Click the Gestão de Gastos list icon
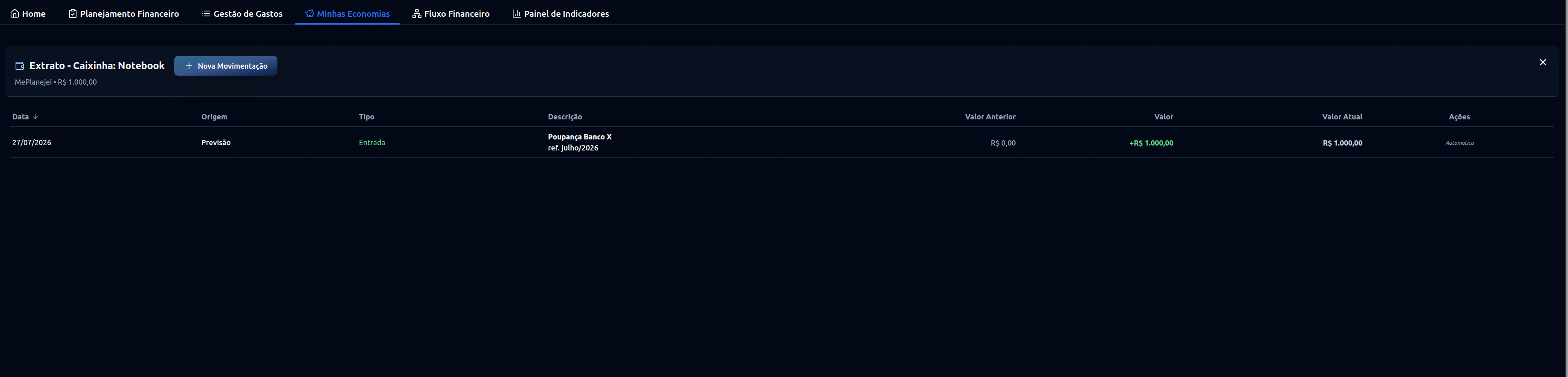Image resolution: width=1568 pixels, height=377 pixels. coord(206,13)
